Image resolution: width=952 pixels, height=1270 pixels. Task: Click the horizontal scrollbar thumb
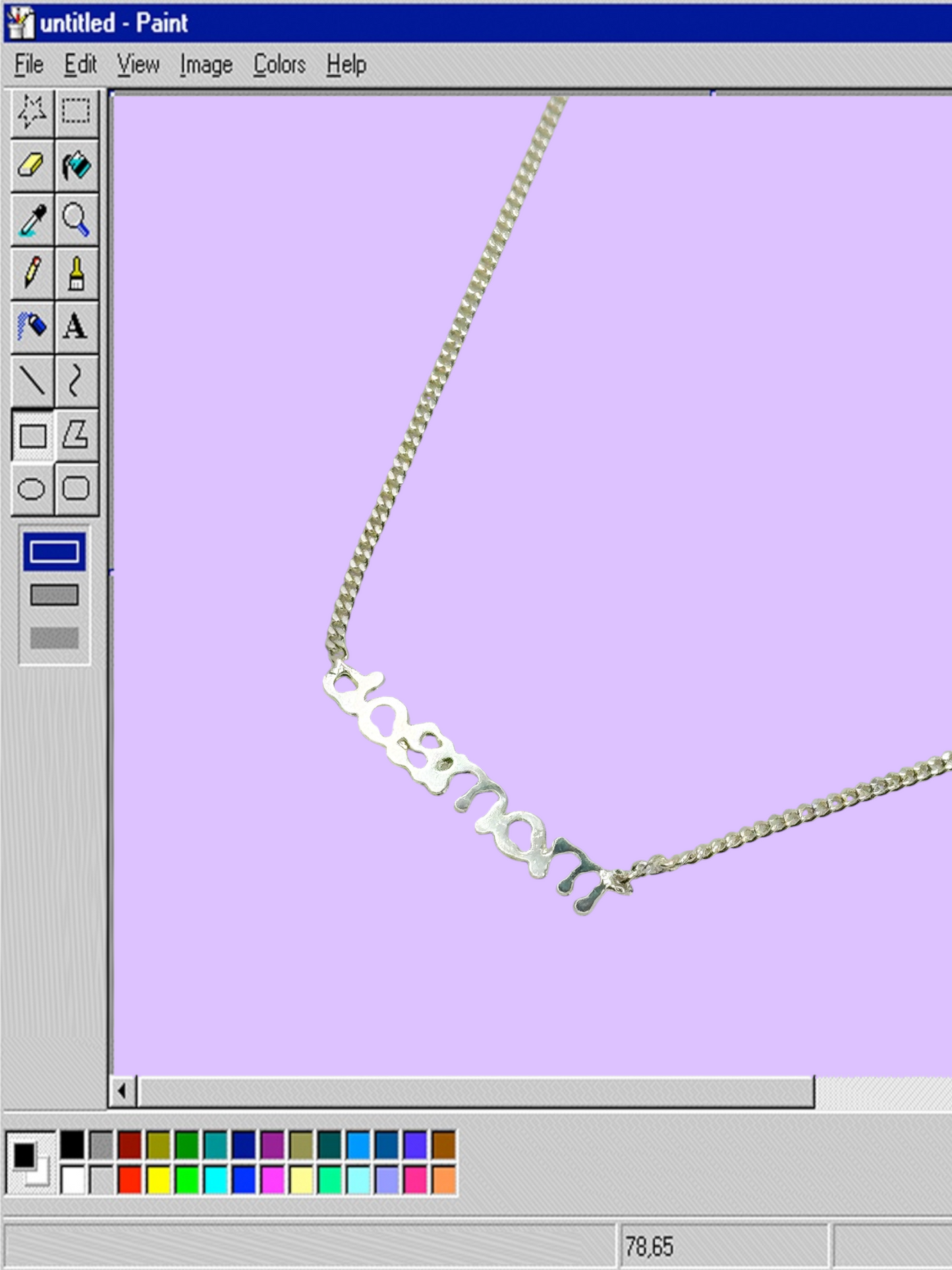point(476,1091)
